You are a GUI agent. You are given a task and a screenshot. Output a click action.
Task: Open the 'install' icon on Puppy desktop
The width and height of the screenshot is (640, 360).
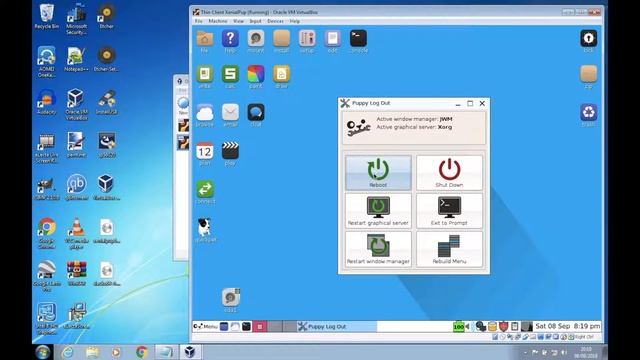[282, 41]
